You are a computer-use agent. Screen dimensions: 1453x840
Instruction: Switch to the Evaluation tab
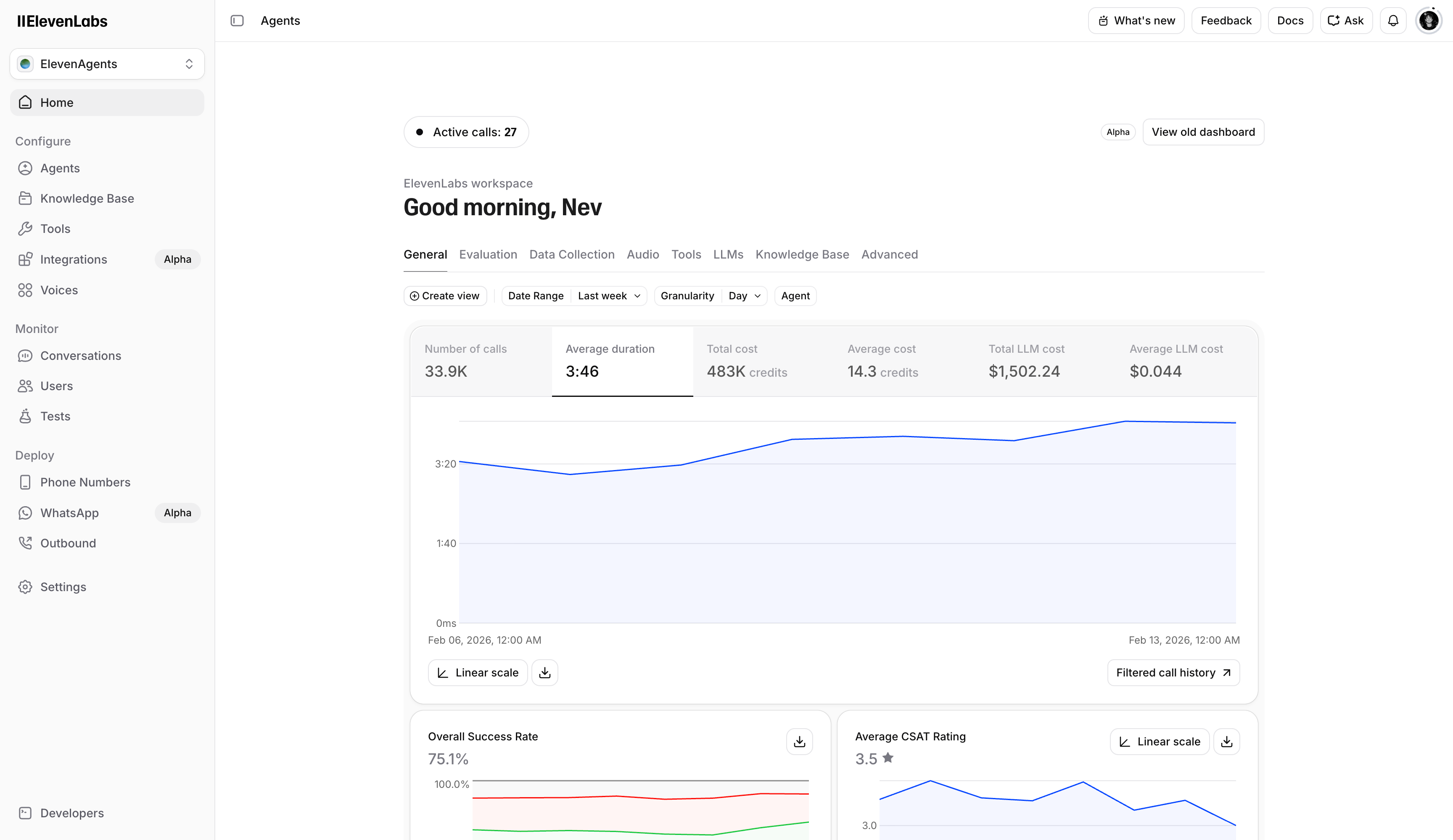coord(488,254)
